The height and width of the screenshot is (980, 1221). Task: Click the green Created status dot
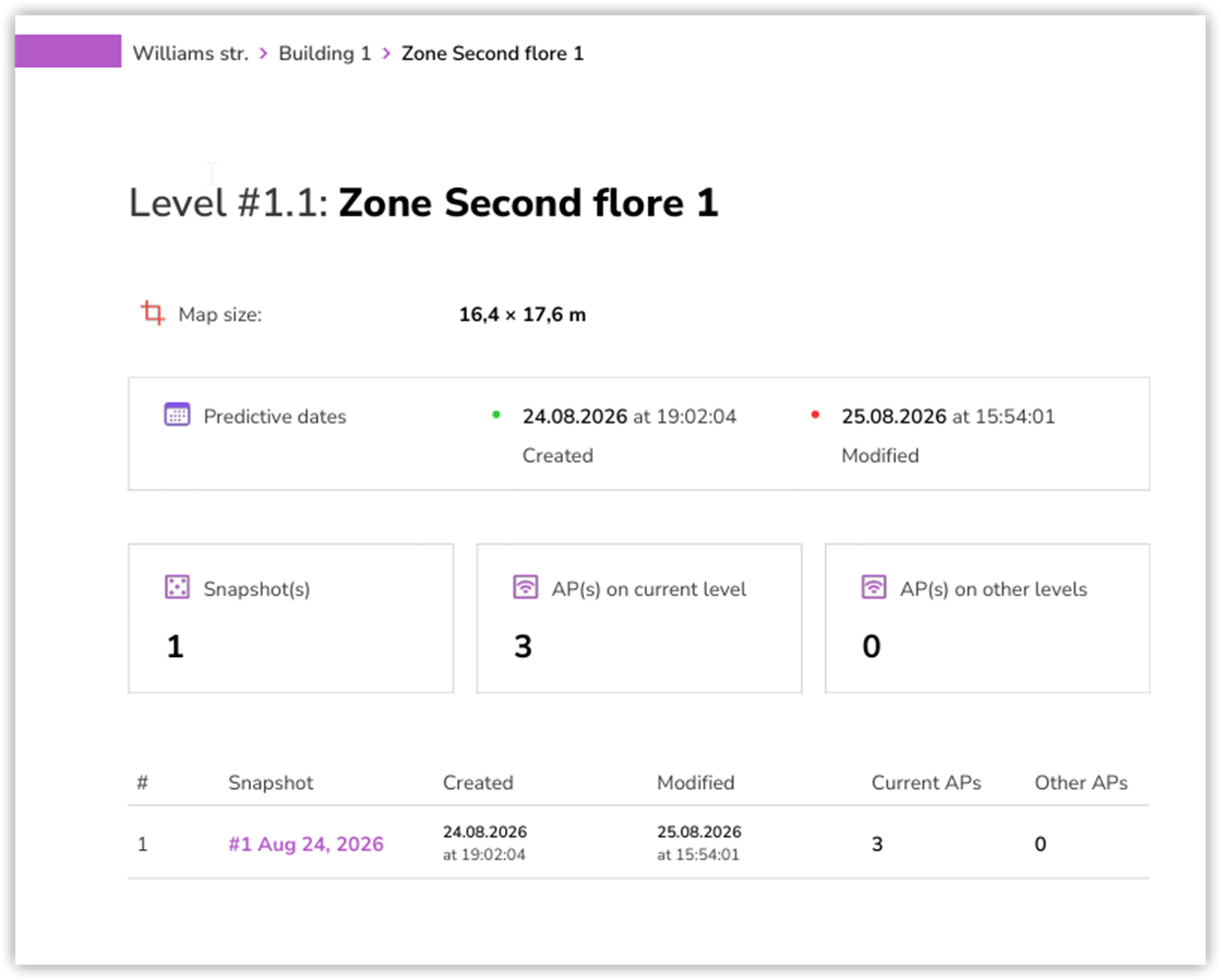click(496, 415)
